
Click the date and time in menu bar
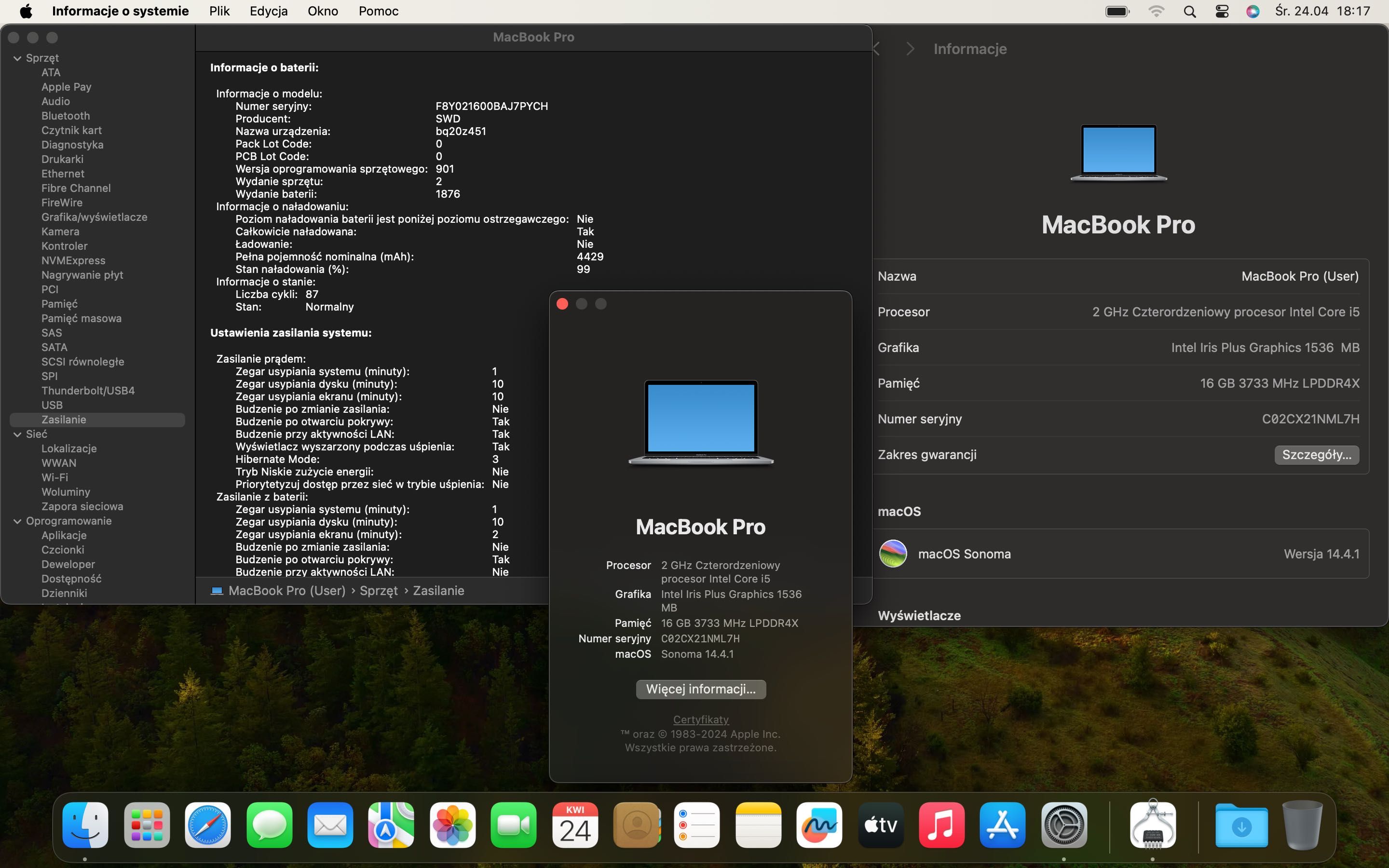(x=1322, y=11)
